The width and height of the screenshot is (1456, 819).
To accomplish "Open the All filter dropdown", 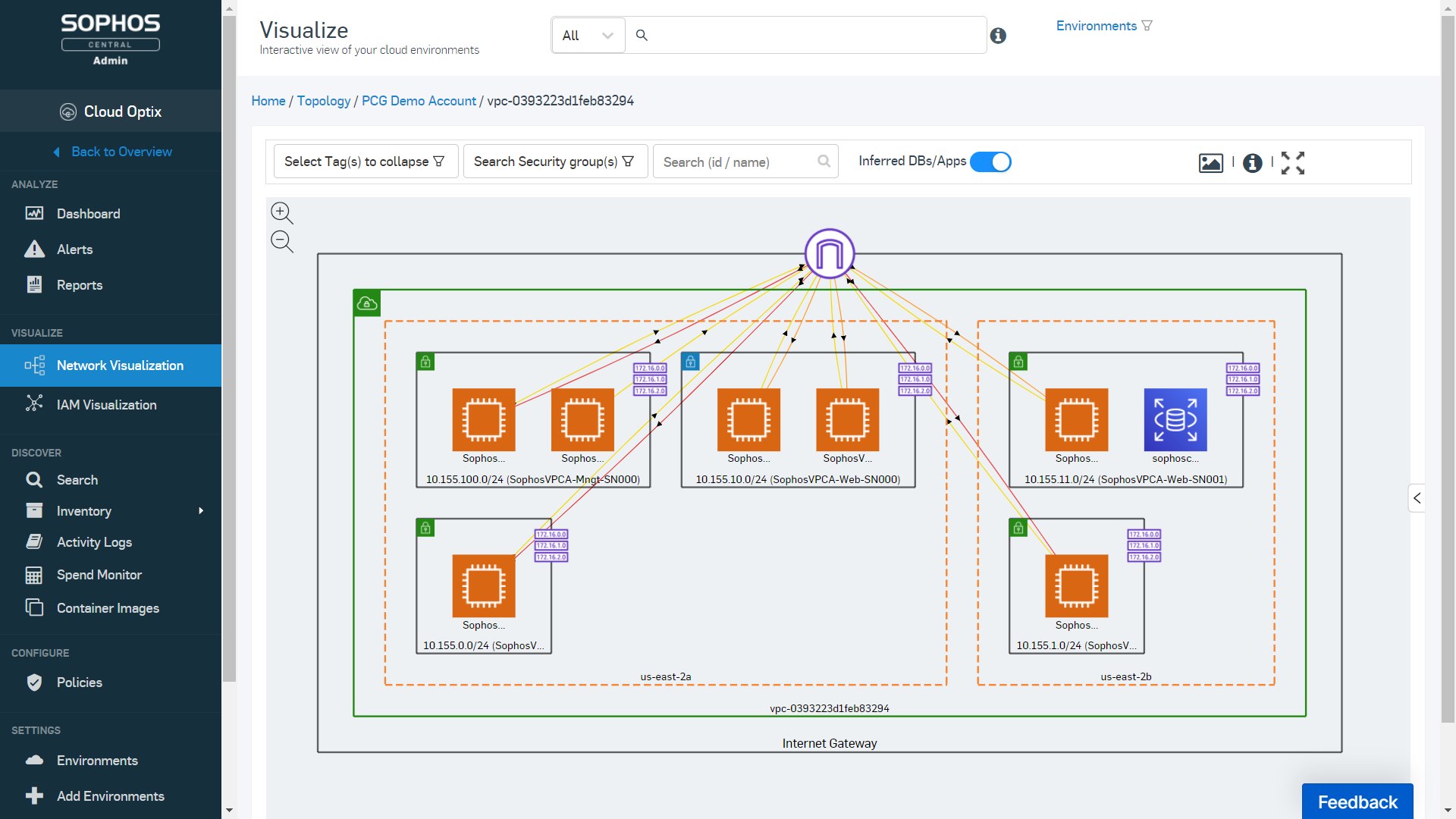I will point(588,36).
